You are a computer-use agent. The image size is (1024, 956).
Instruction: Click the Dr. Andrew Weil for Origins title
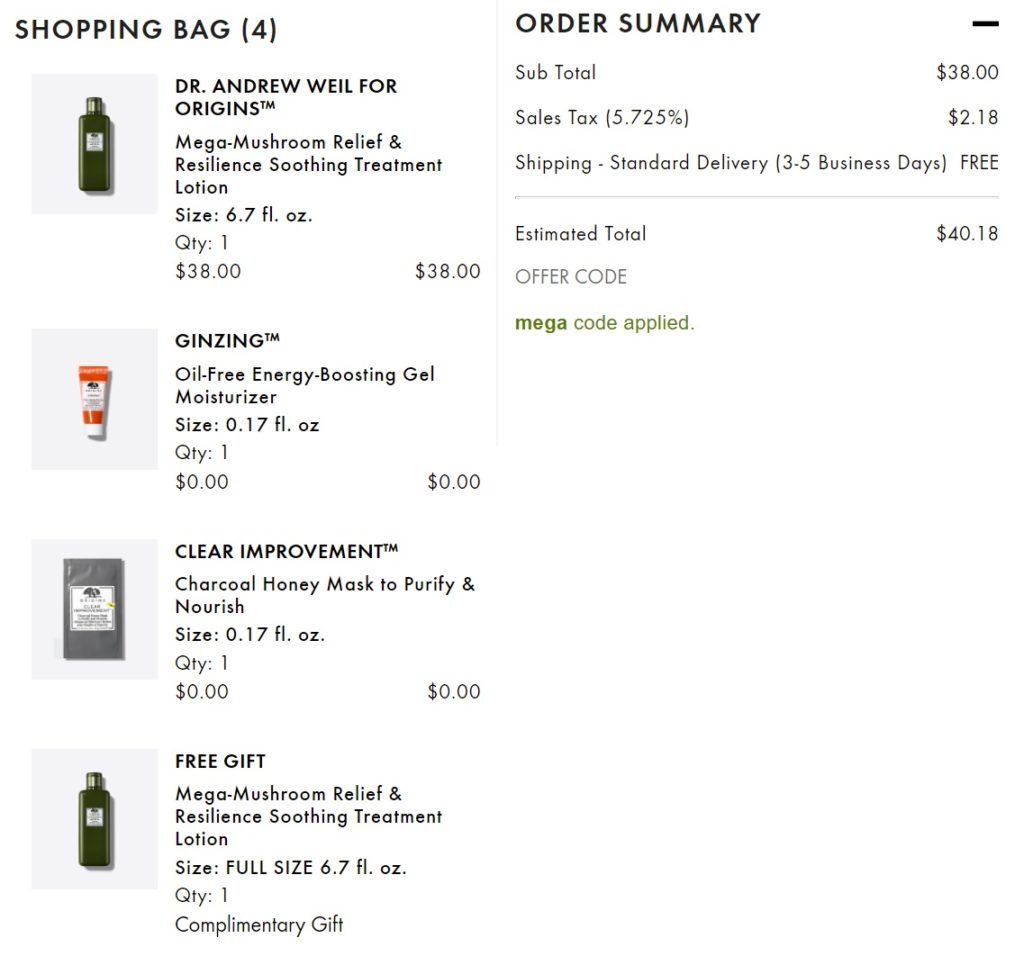point(286,97)
